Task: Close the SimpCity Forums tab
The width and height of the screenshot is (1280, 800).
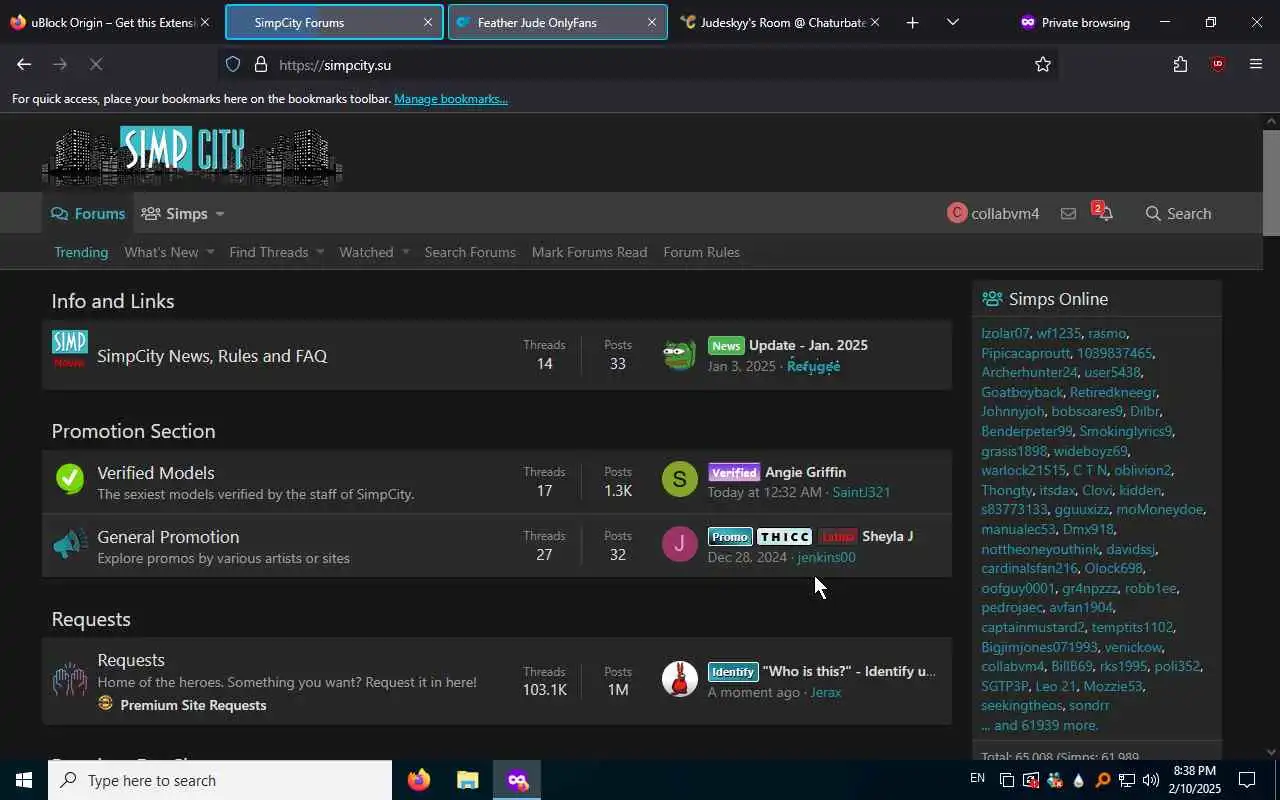Action: [x=428, y=22]
